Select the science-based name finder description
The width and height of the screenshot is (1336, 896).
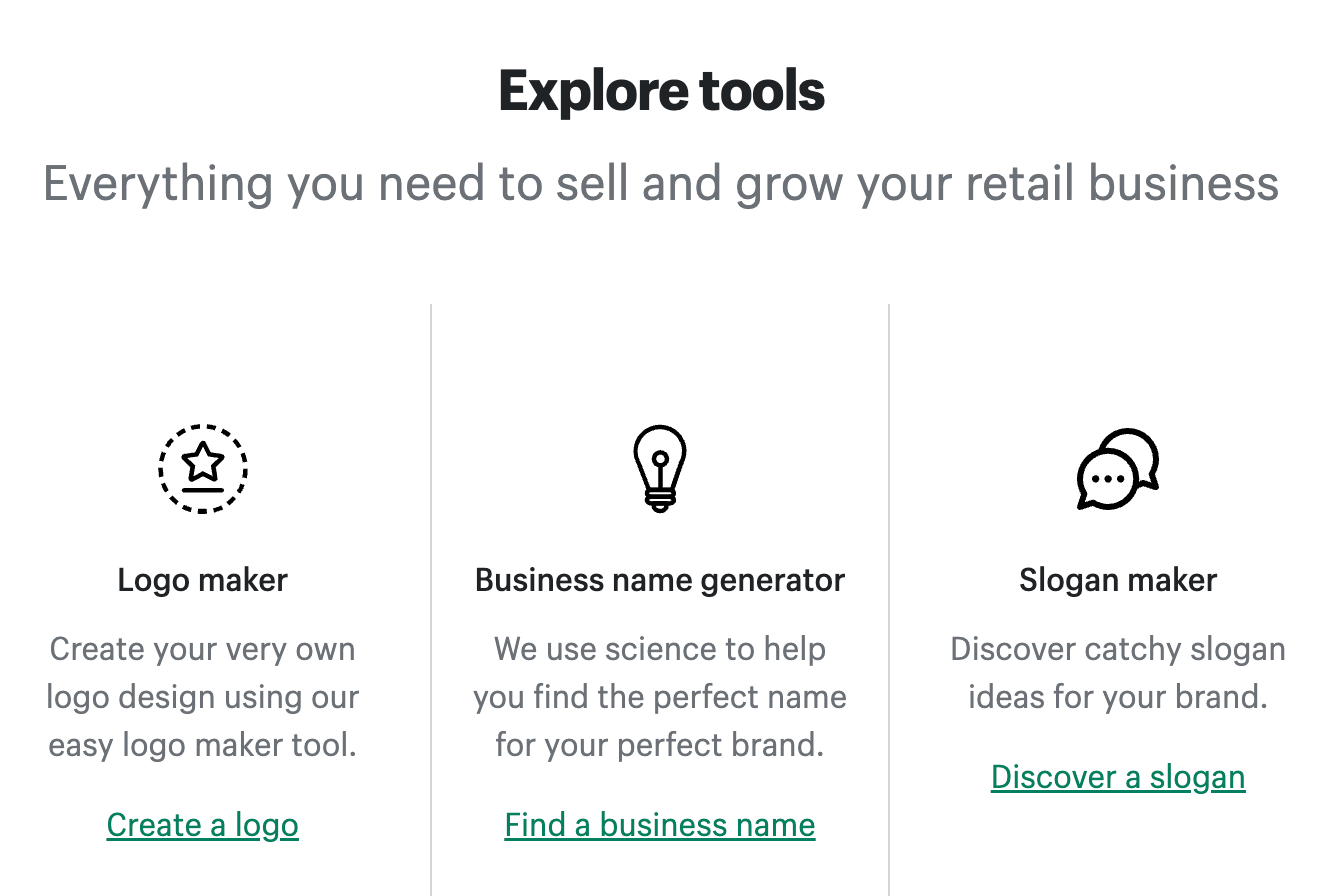click(659, 696)
